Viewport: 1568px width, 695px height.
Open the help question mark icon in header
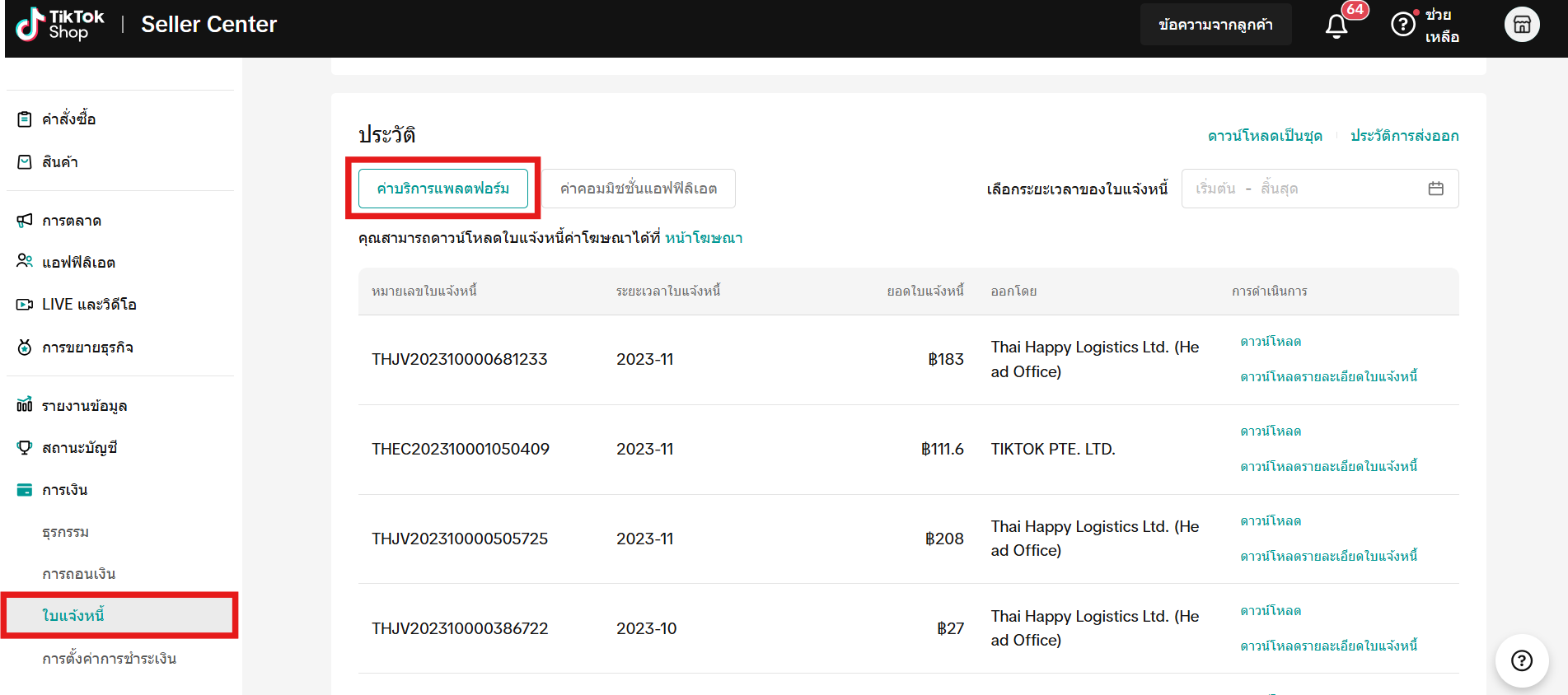(1402, 25)
